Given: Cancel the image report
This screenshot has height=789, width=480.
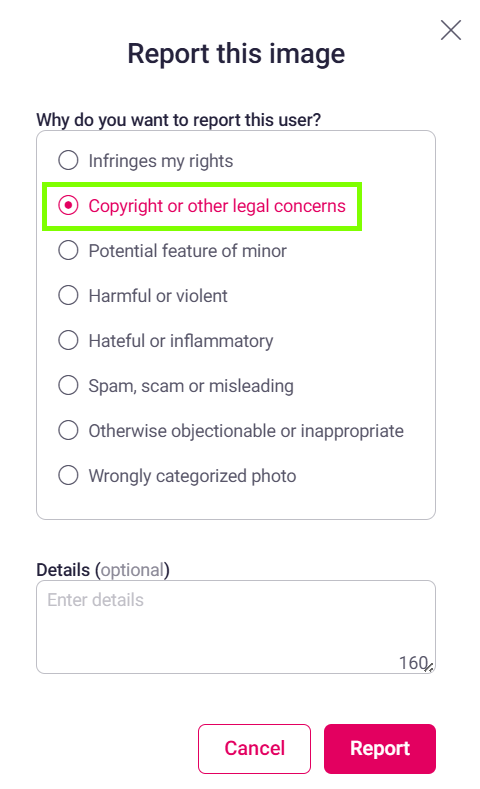Looking at the screenshot, I should 254,748.
